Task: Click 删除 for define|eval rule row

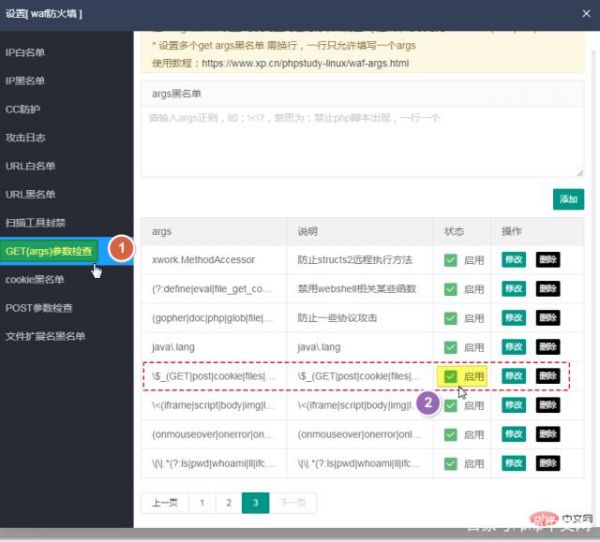Action: pos(548,289)
